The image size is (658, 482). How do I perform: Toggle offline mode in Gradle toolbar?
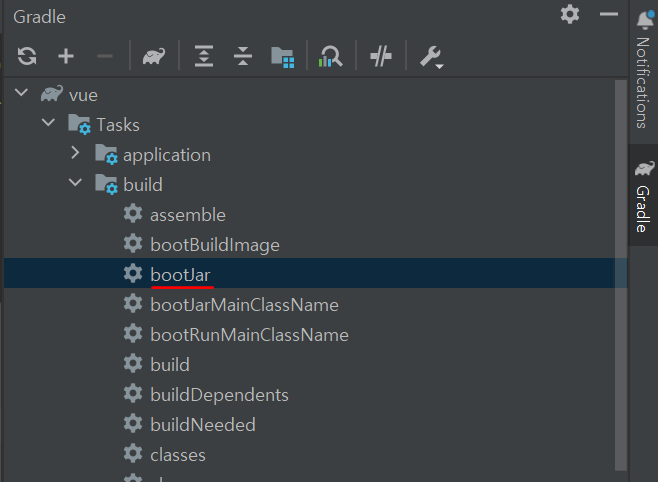(381, 56)
